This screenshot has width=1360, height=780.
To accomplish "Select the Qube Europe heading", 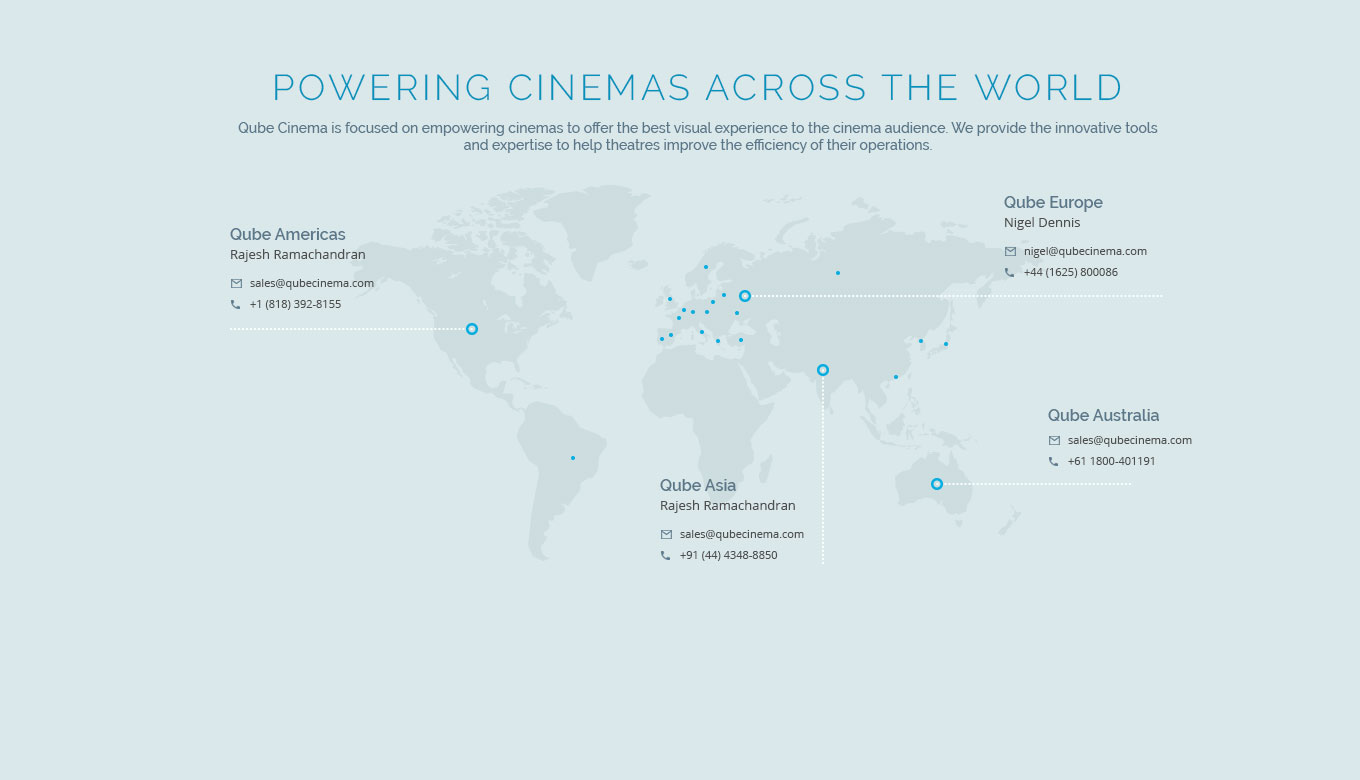I will (1053, 202).
